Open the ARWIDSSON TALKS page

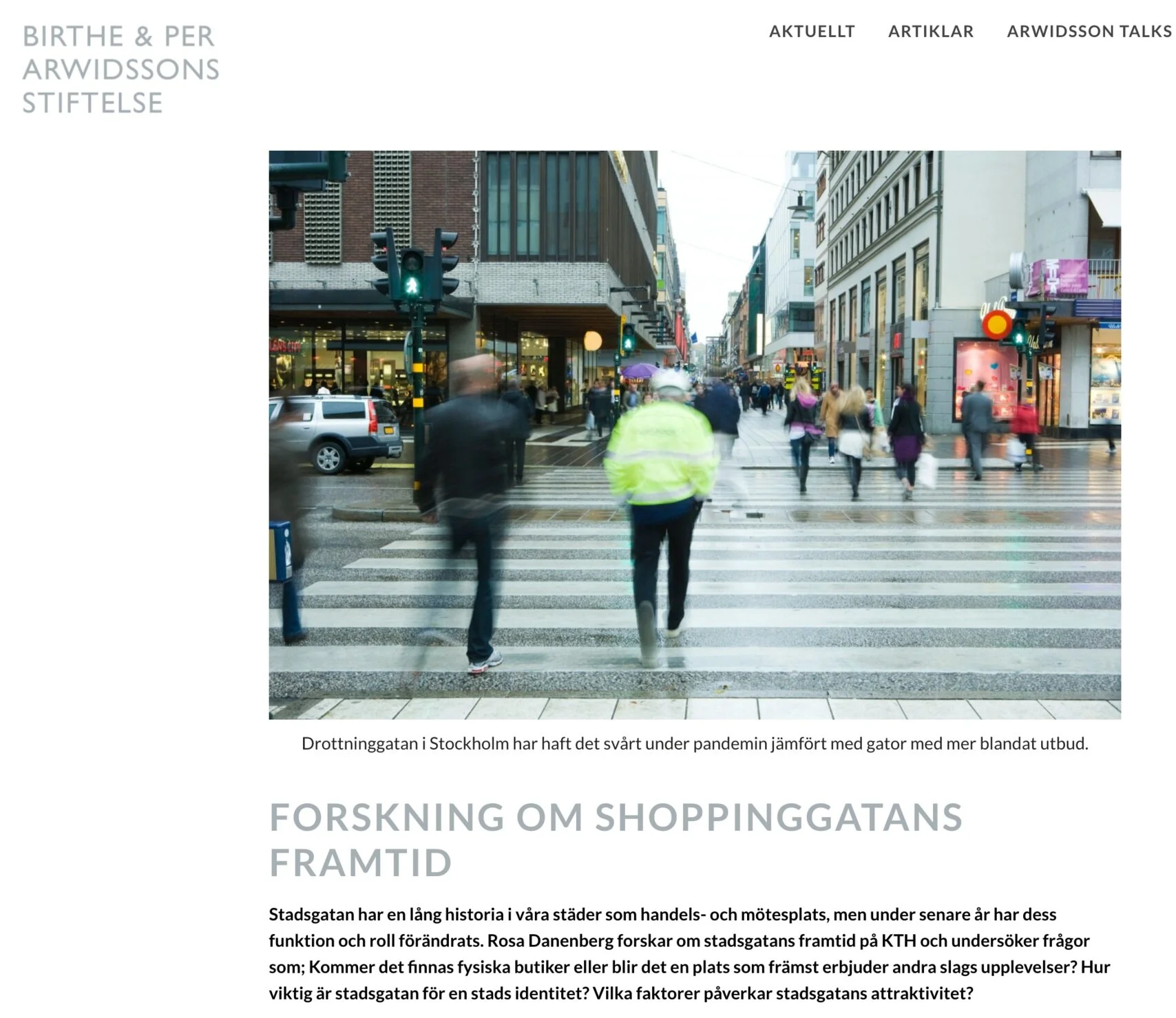[1090, 32]
